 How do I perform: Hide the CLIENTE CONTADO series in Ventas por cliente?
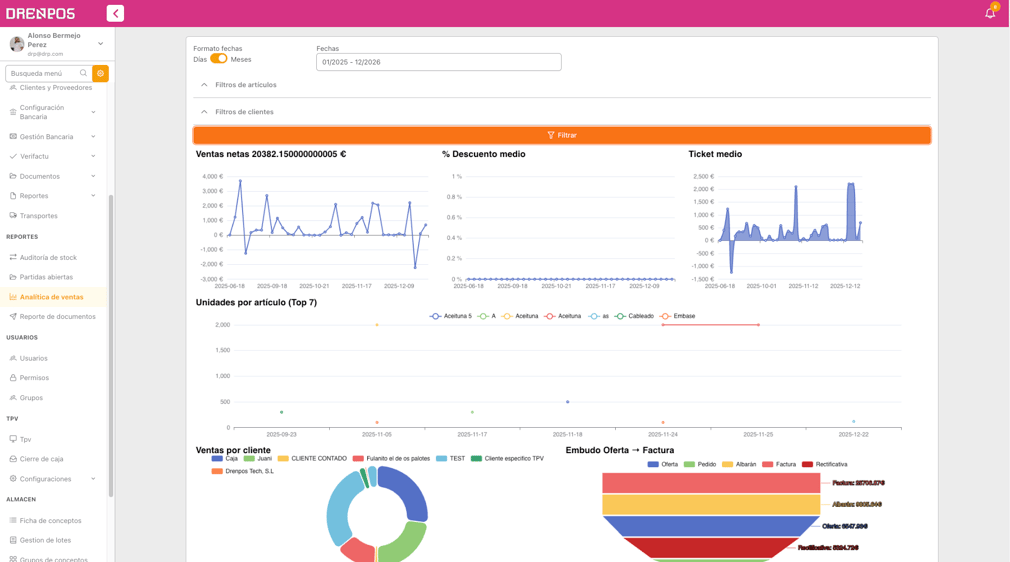pyautogui.click(x=312, y=458)
